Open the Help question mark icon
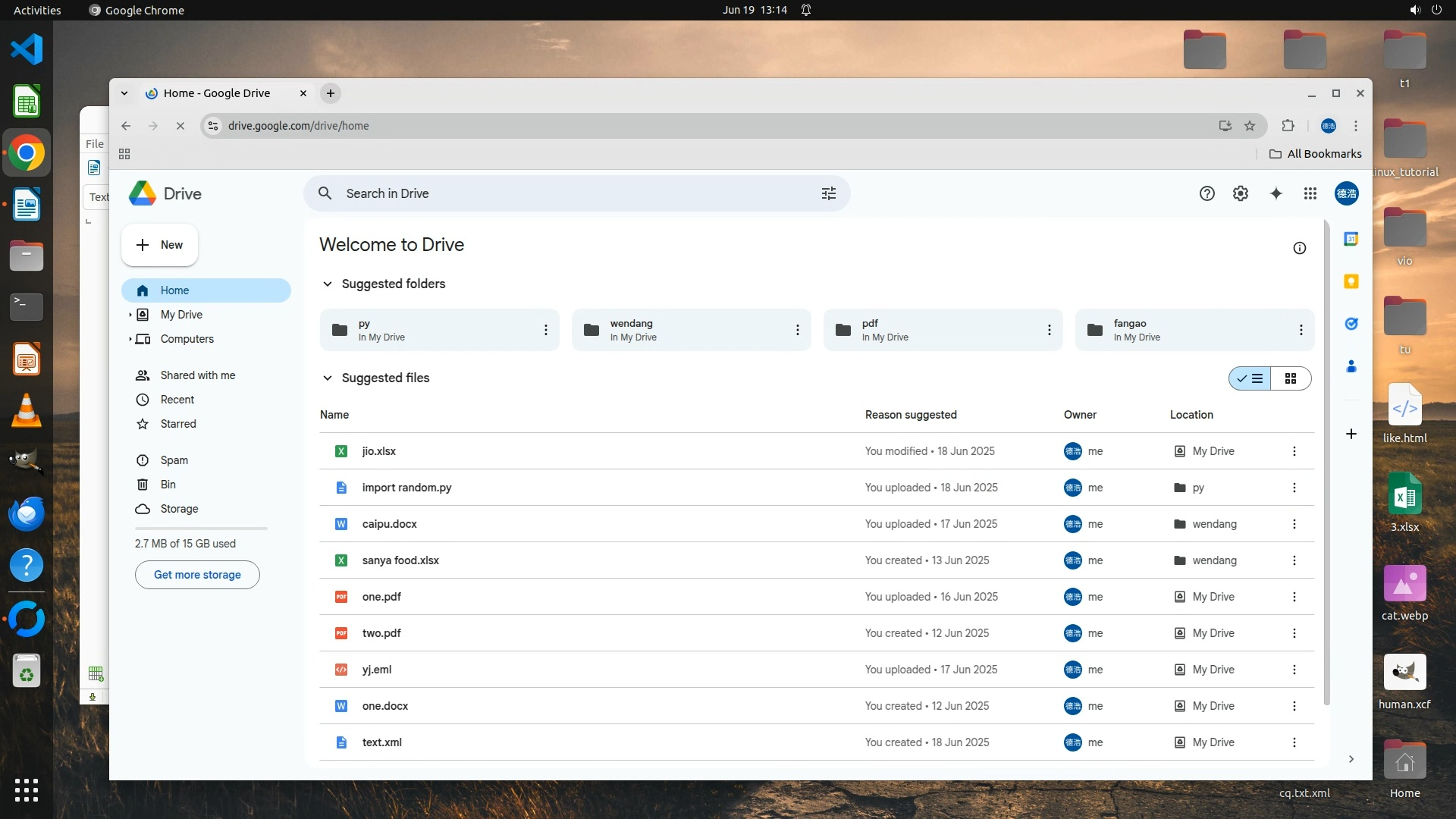 [1207, 193]
